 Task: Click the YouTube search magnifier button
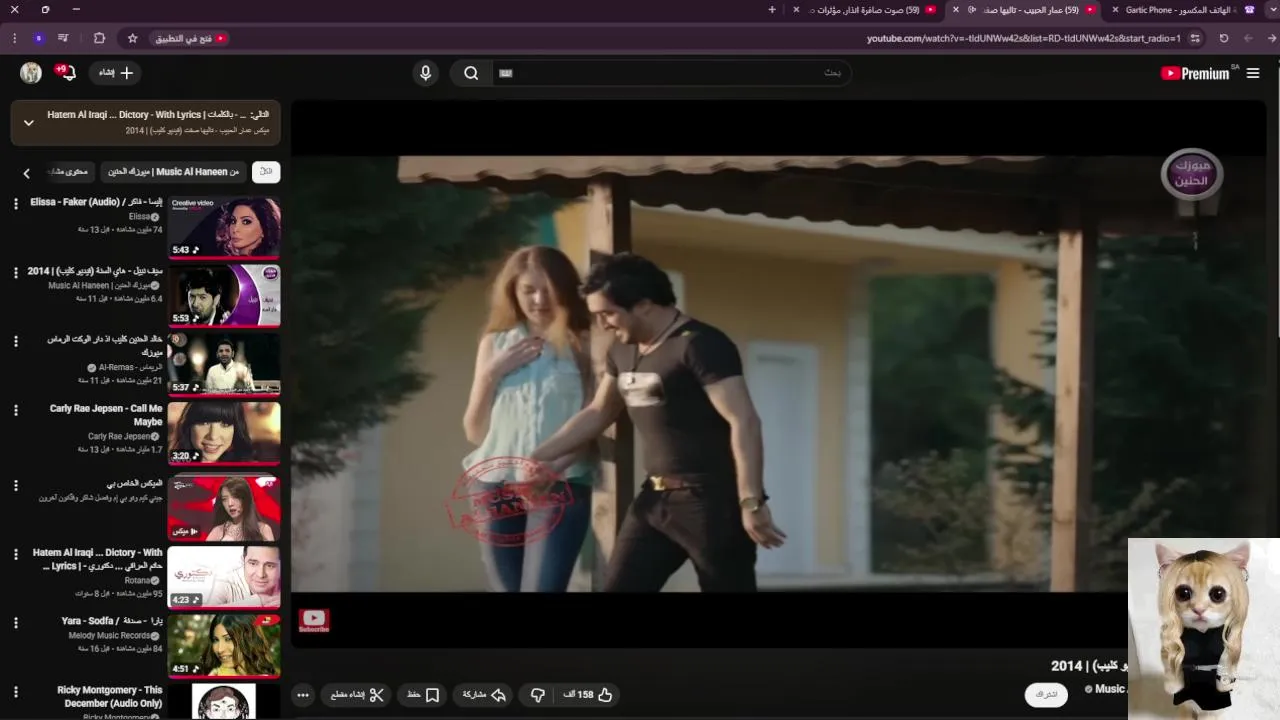(x=471, y=73)
